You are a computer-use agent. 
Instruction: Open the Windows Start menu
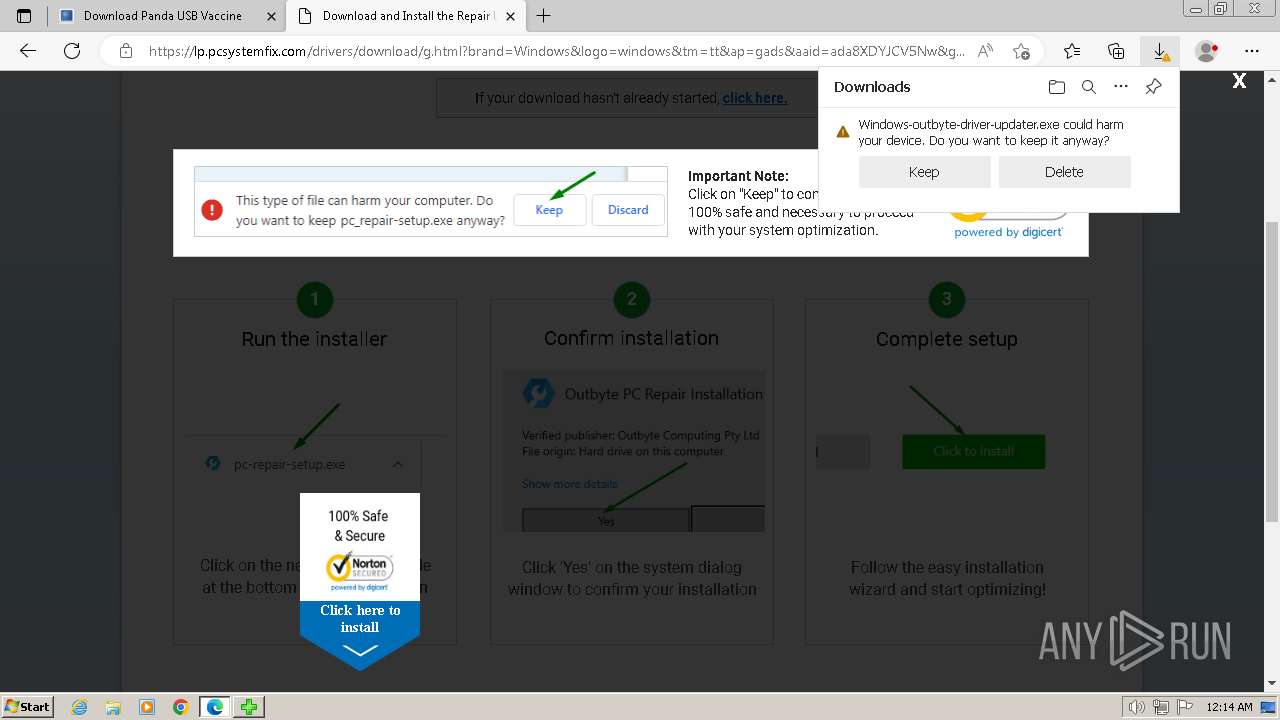(28, 706)
